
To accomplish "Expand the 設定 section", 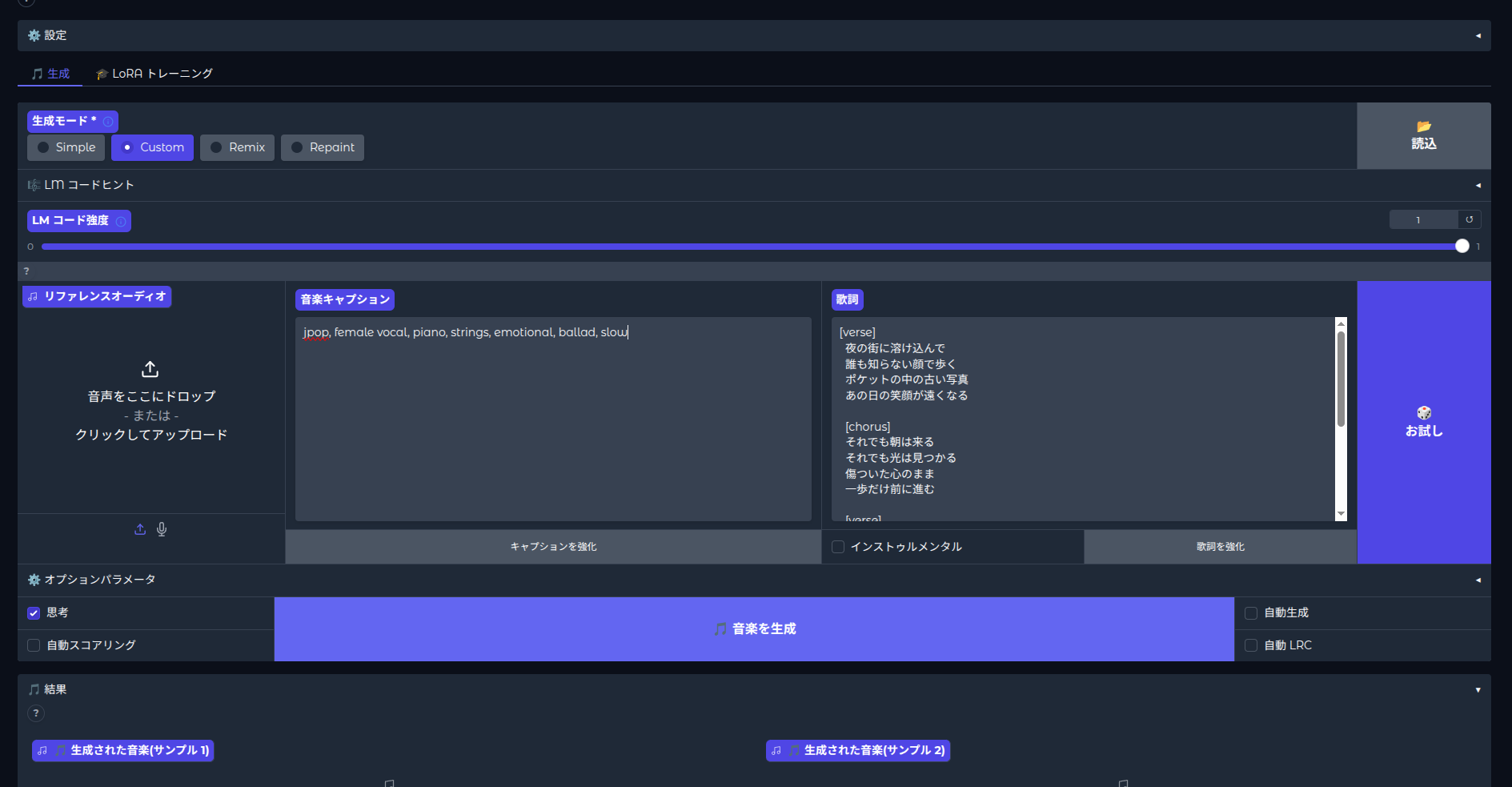I will click(754, 35).
